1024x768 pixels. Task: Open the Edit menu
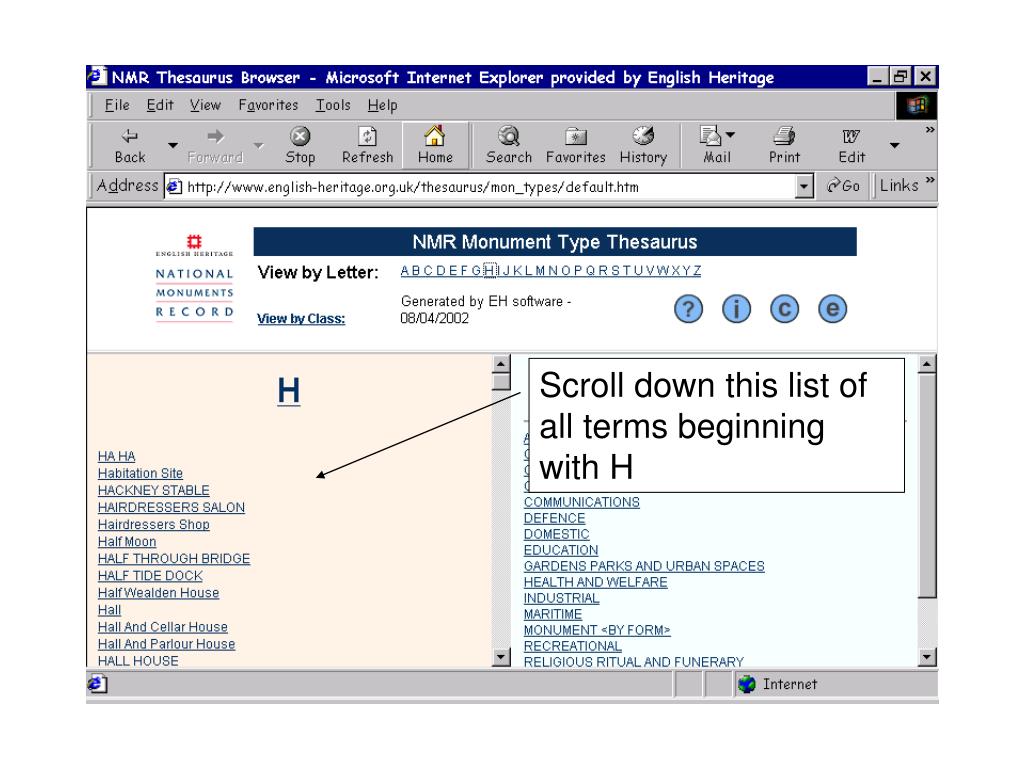coord(160,105)
